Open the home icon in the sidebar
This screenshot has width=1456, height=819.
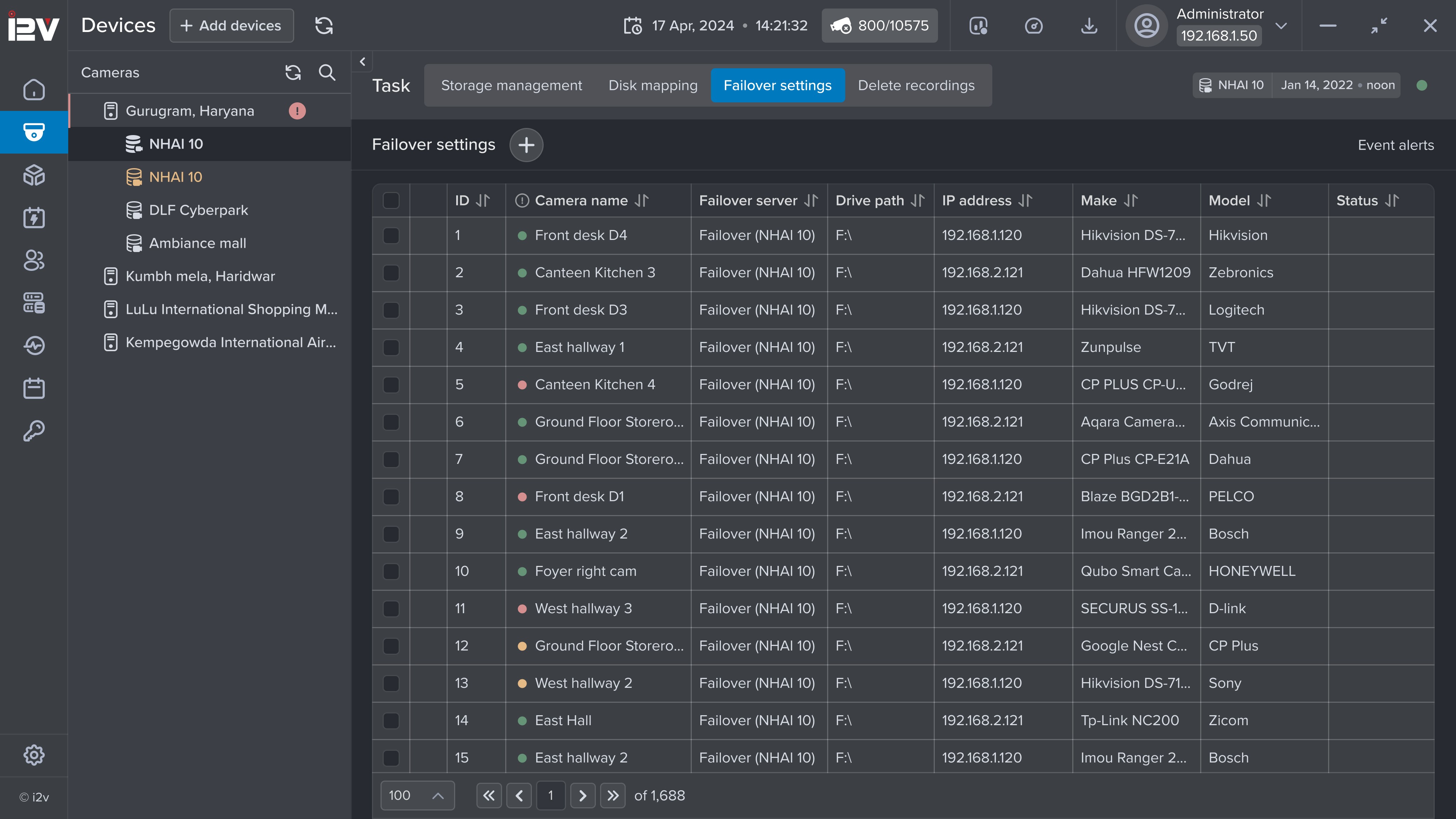34,89
